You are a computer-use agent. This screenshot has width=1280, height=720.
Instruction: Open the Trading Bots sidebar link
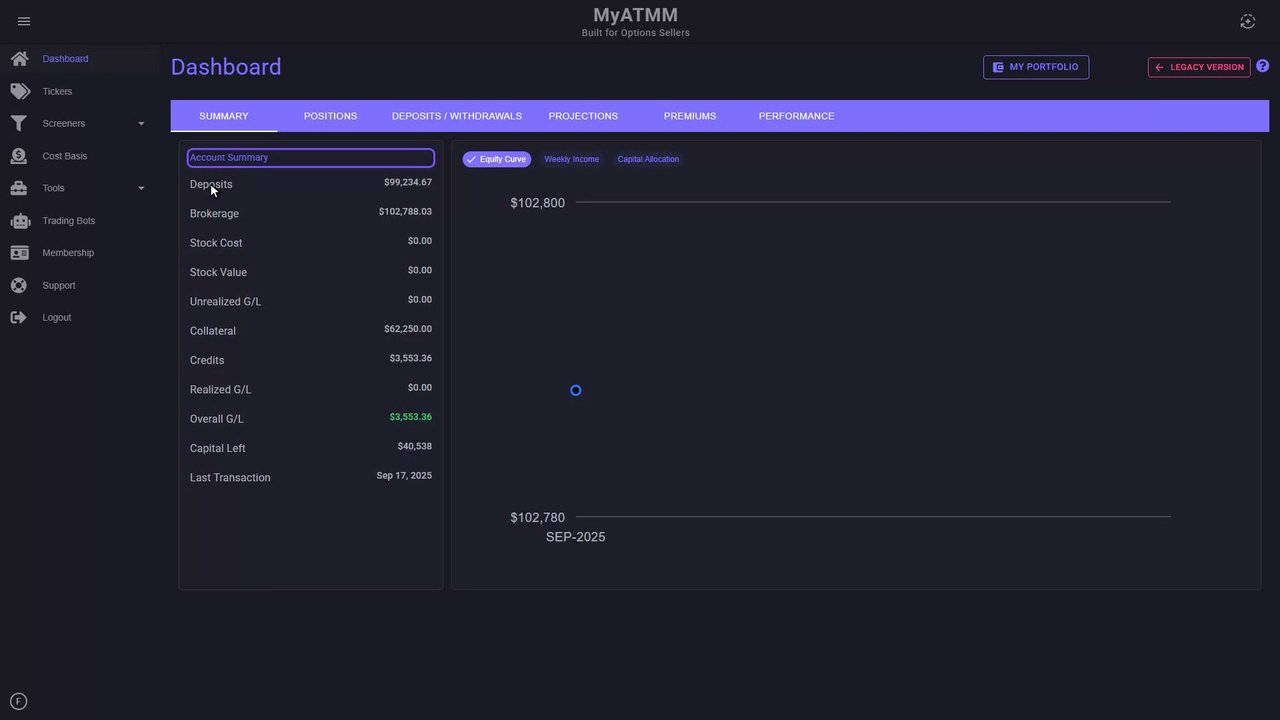click(x=69, y=221)
